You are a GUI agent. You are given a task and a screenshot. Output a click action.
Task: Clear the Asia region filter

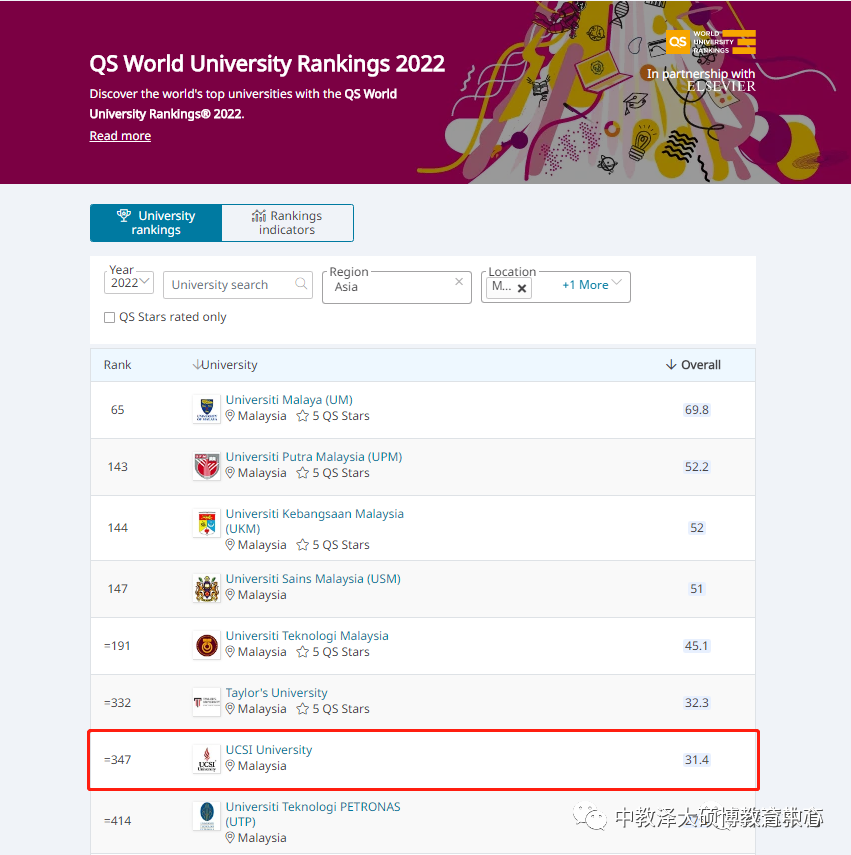pos(459,281)
